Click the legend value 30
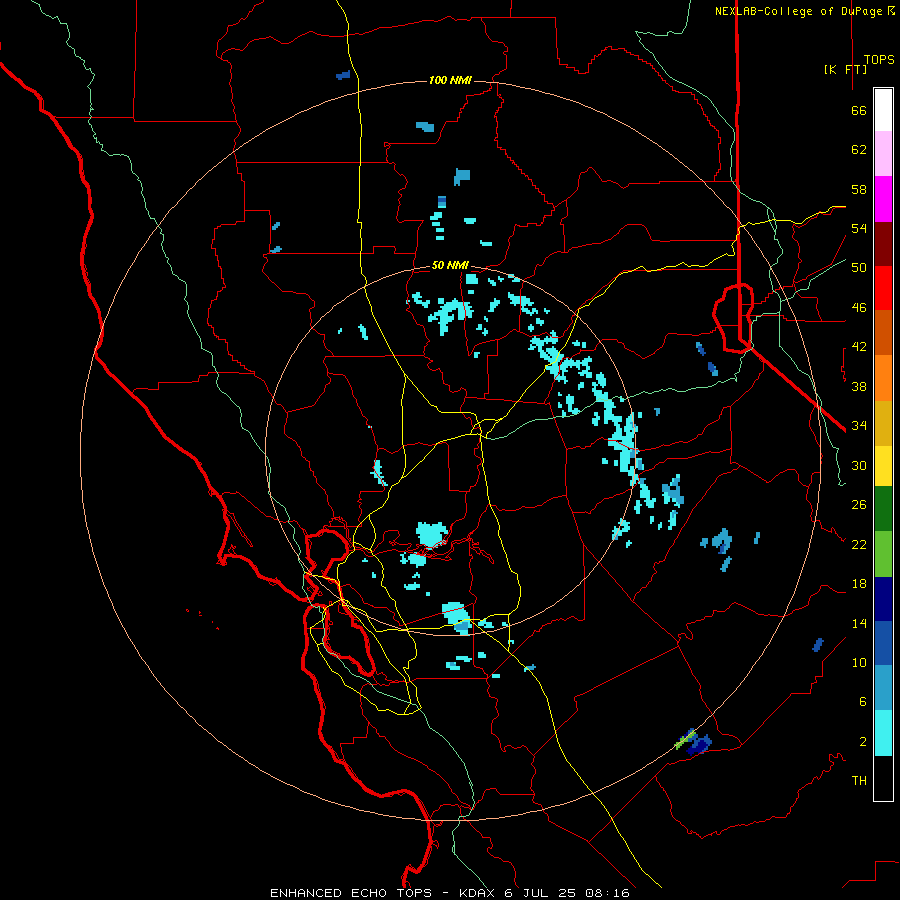 [x=859, y=465]
